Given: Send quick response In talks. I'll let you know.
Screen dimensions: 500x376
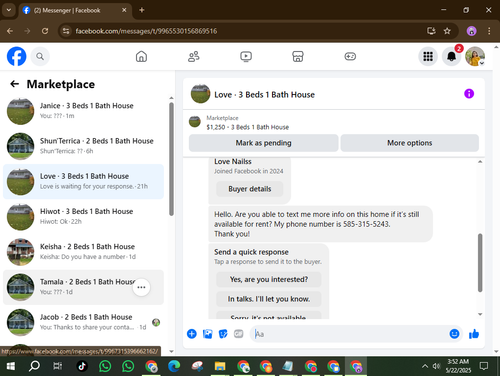Looking at the screenshot, I should [x=269, y=299].
